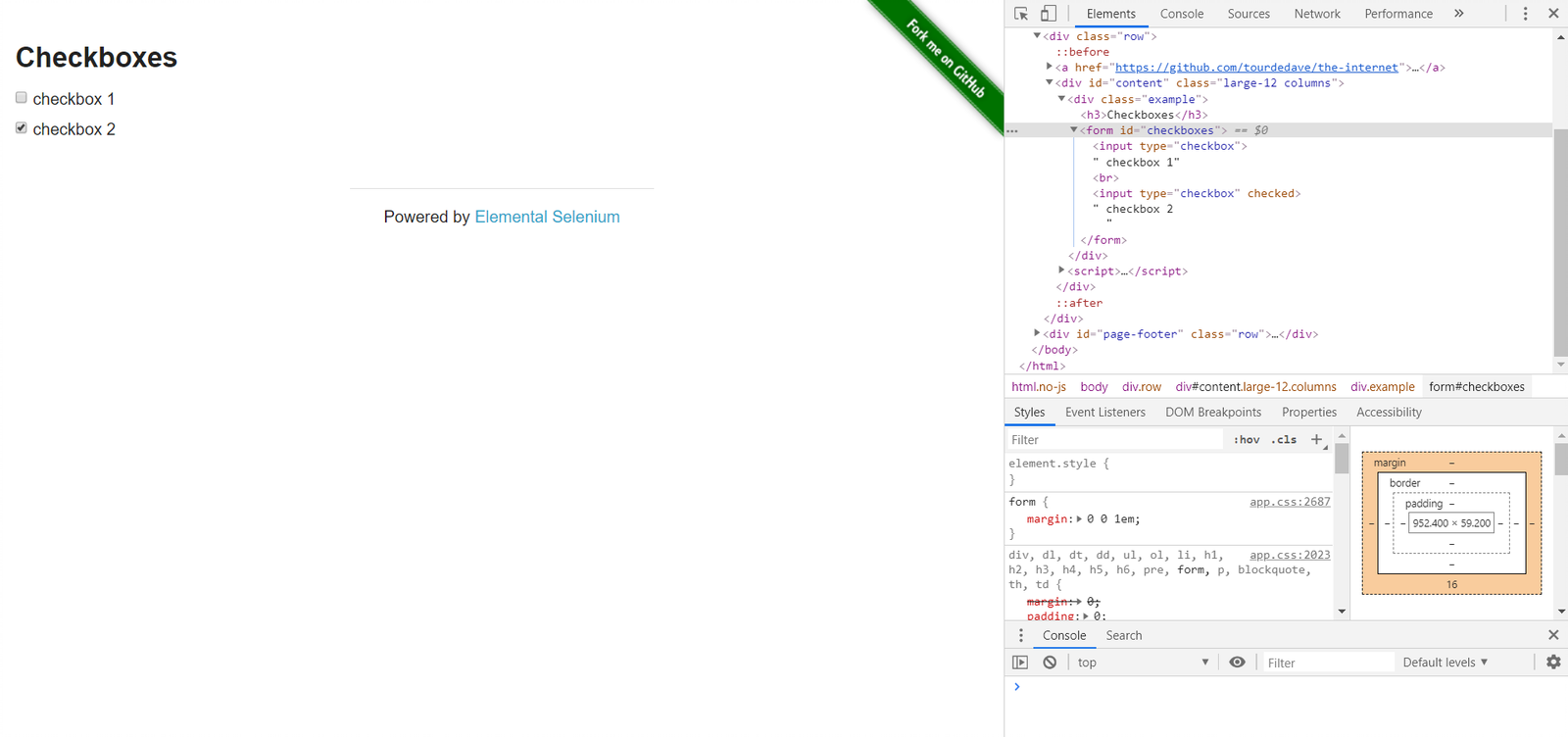Open the DOM Breakpoints tab
Image resolution: width=1568 pixels, height=737 pixels.
(1213, 413)
